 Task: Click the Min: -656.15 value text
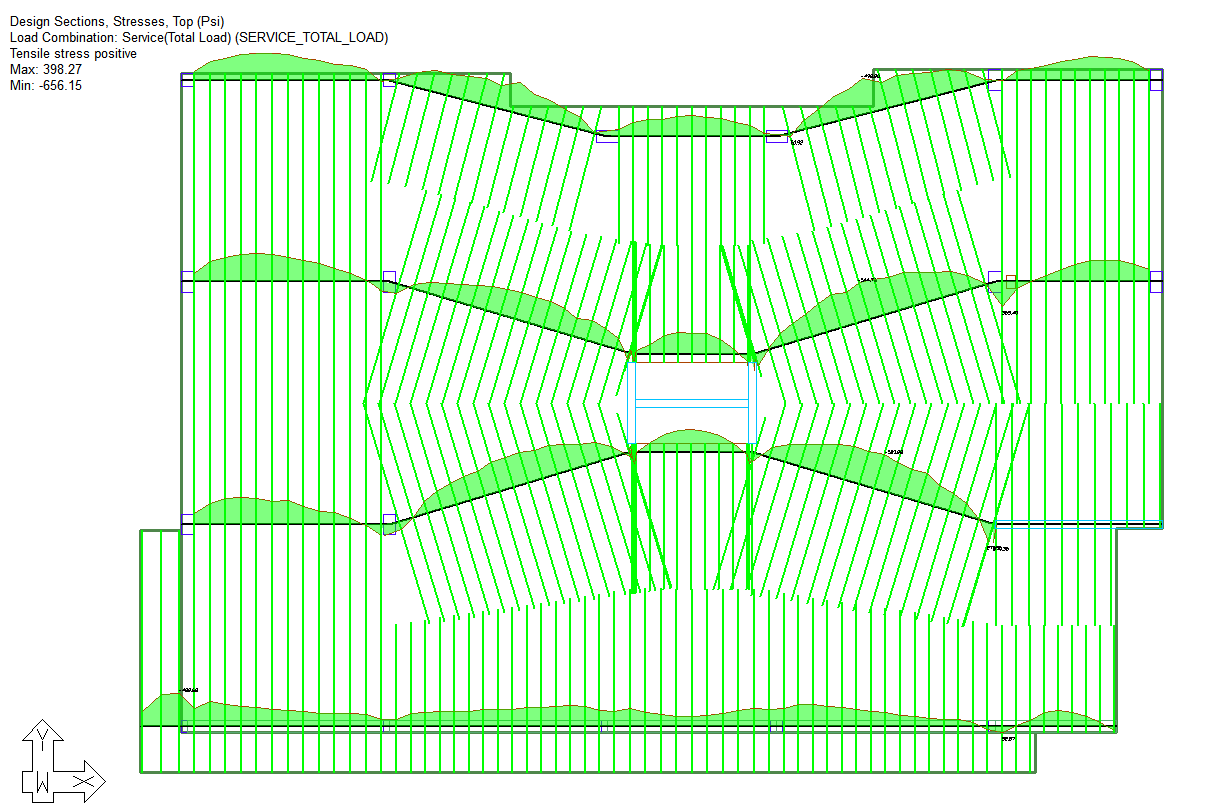(46, 85)
